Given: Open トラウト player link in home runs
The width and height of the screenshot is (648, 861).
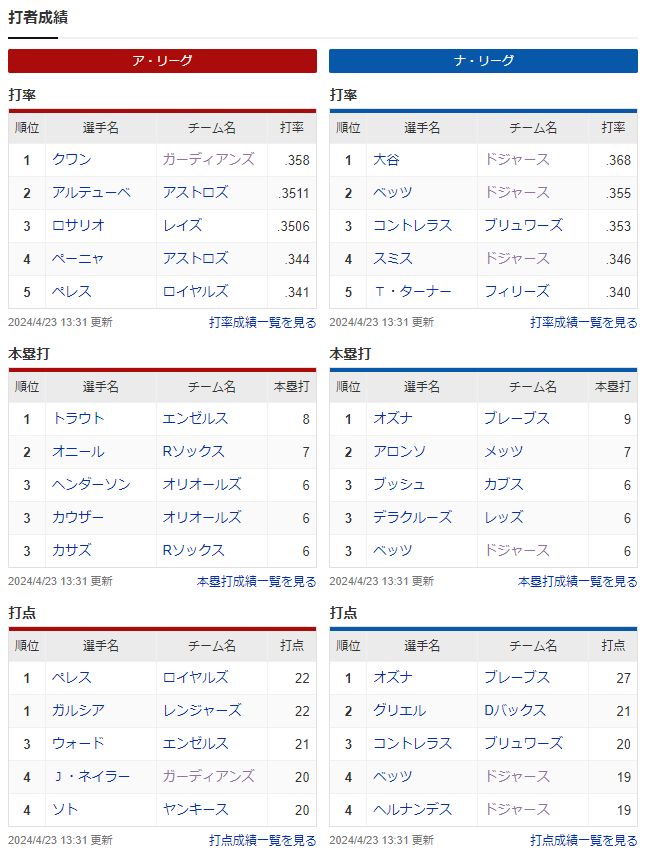Looking at the screenshot, I should point(78,418).
